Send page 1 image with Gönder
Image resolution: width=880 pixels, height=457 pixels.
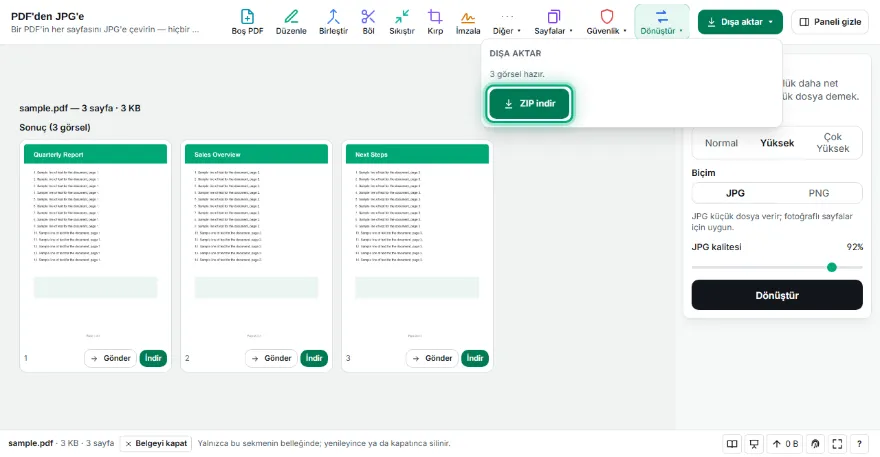click(x=110, y=358)
